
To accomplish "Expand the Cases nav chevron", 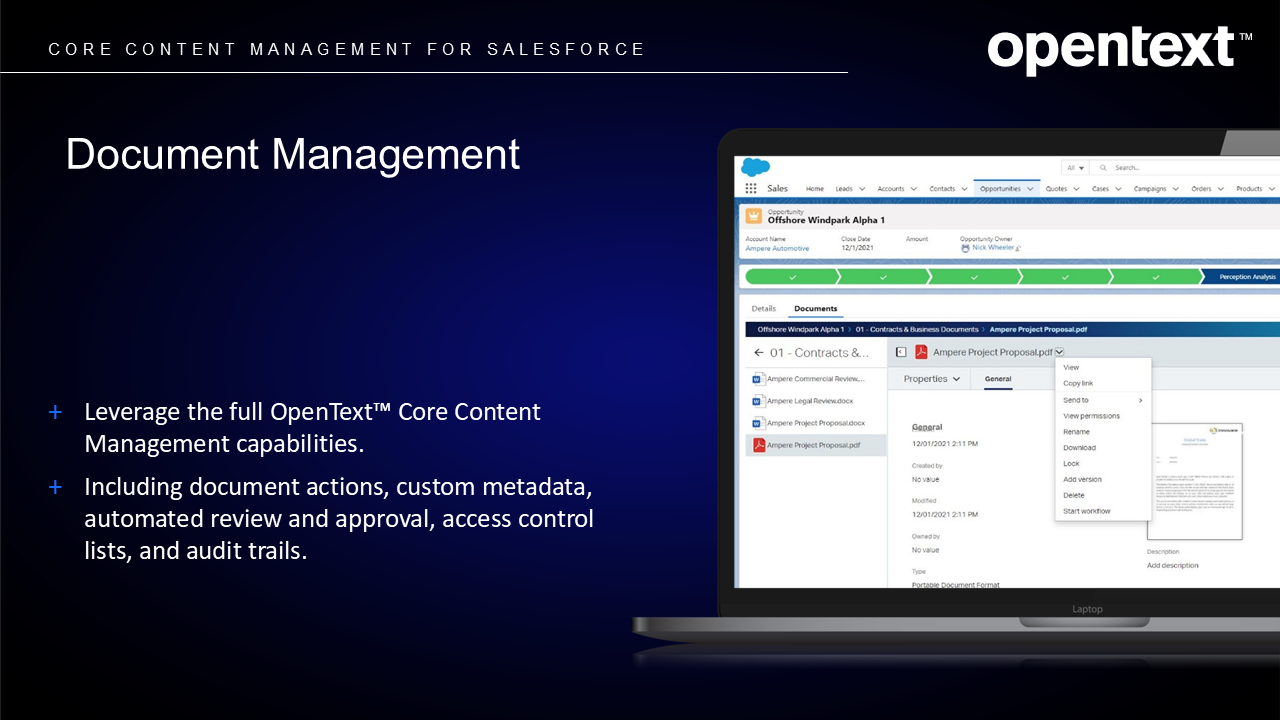I will pyautogui.click(x=1118, y=189).
